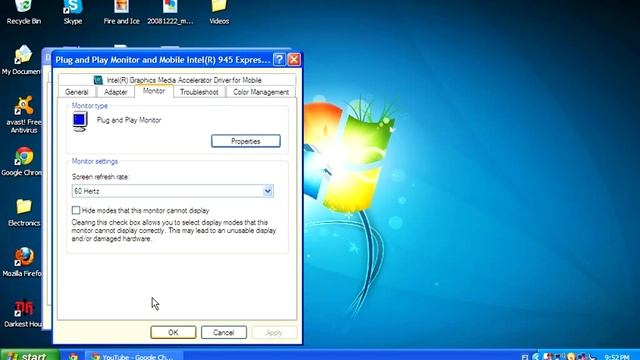Toggle Hide modes that this monitor cannot display
Screen dimensions: 640x360
[x=76, y=210]
